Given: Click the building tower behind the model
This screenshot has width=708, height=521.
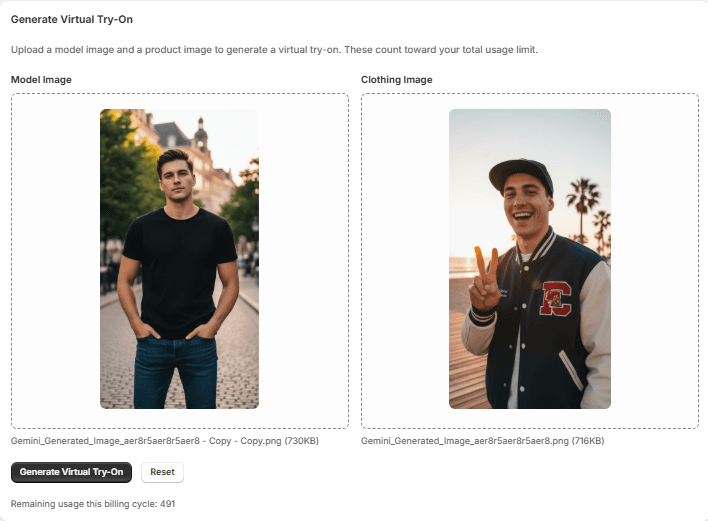Looking at the screenshot, I should (x=201, y=135).
